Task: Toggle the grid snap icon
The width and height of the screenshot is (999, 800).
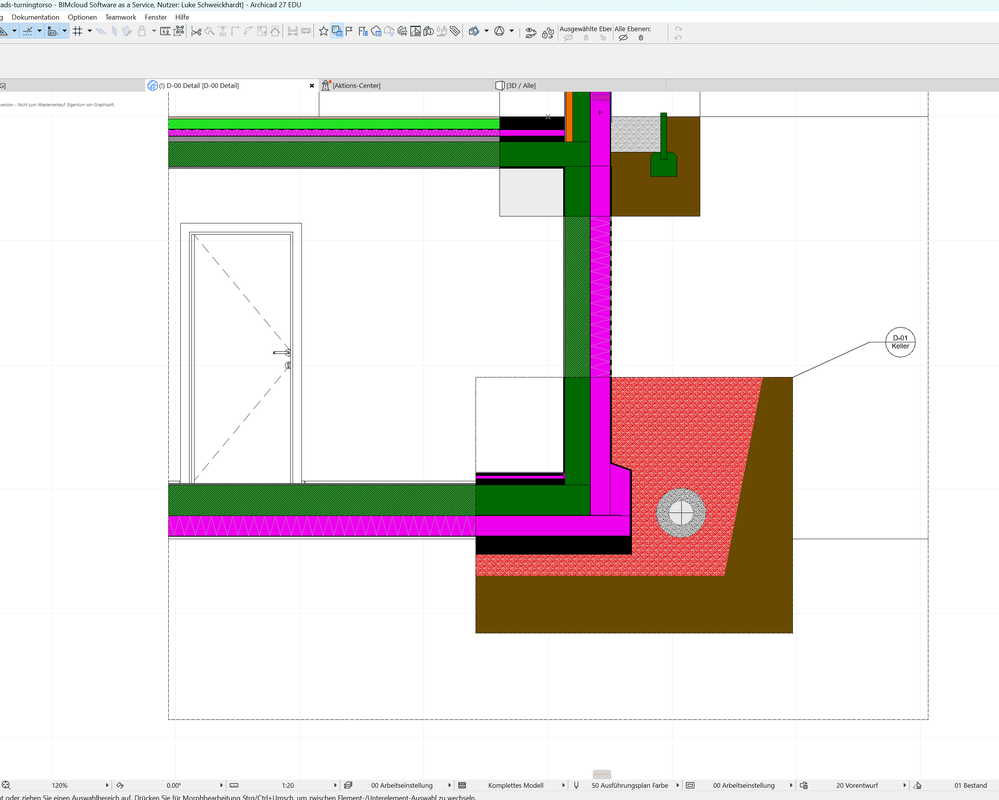Action: pyautogui.click(x=77, y=31)
